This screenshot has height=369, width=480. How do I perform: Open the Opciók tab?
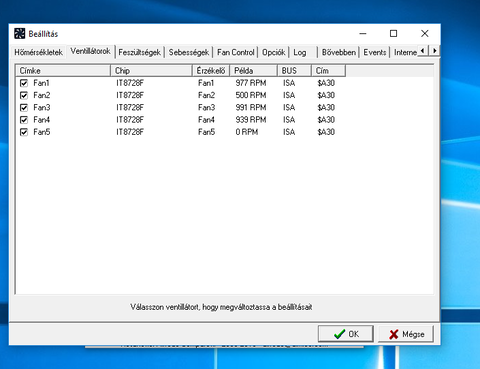[x=273, y=52]
